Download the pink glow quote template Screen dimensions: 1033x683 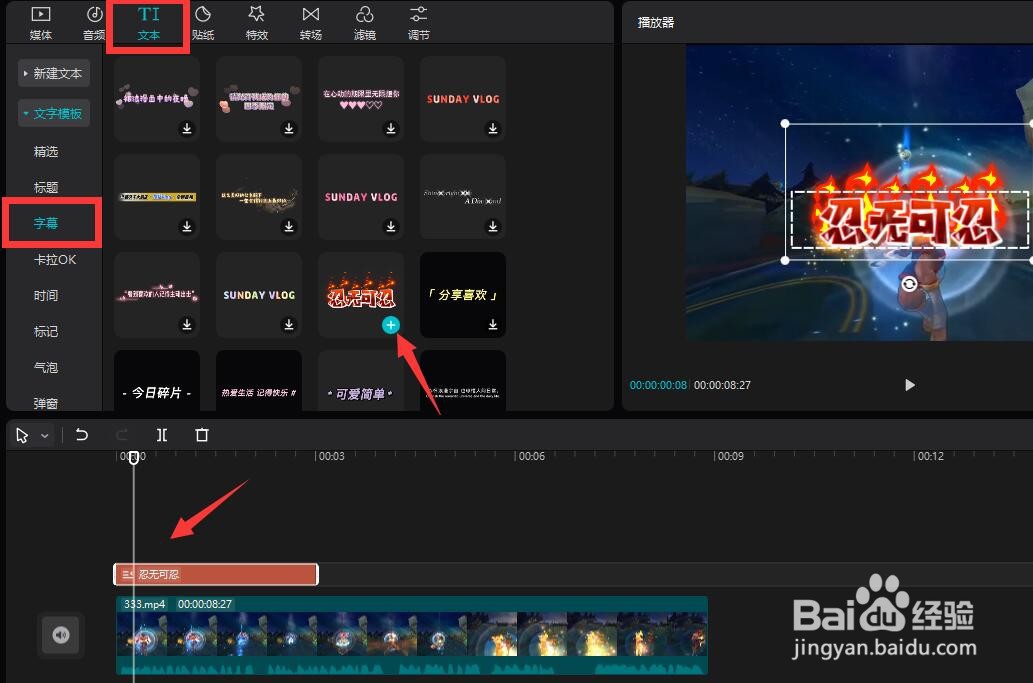point(187,325)
